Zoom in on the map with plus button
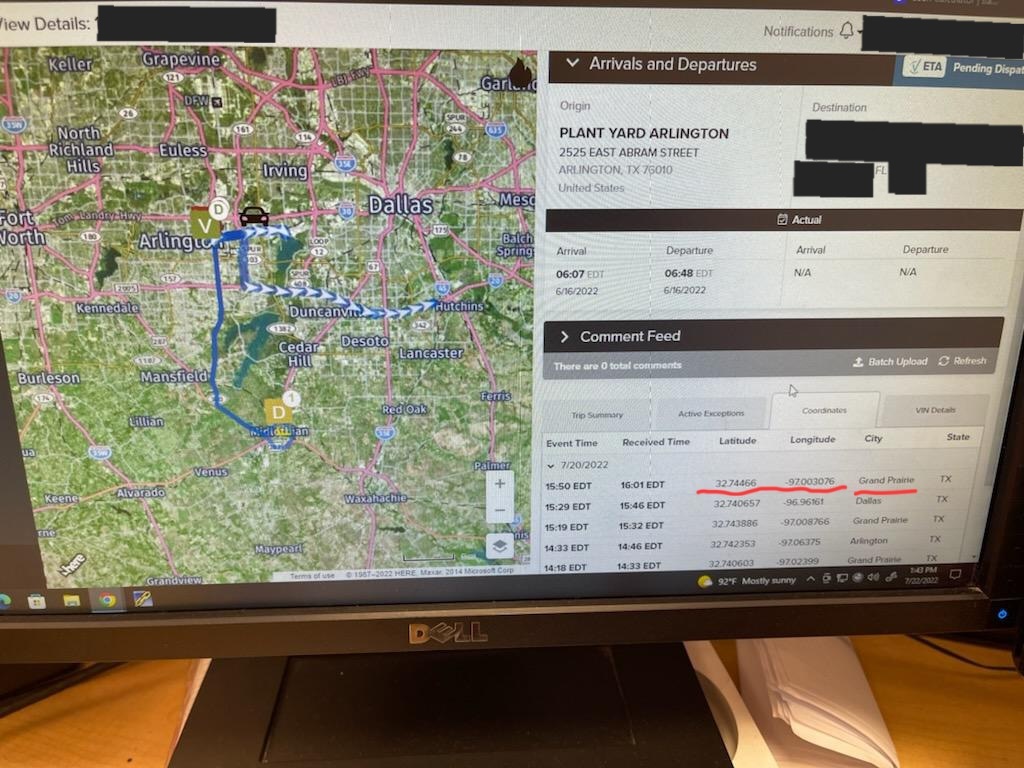 coord(500,484)
